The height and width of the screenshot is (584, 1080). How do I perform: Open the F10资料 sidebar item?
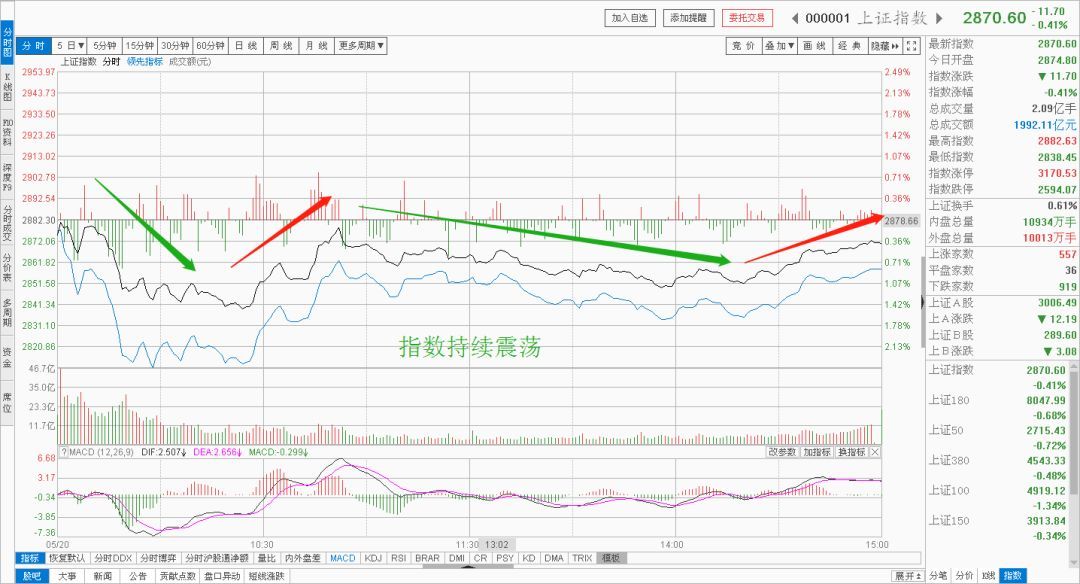pyautogui.click(x=7, y=132)
